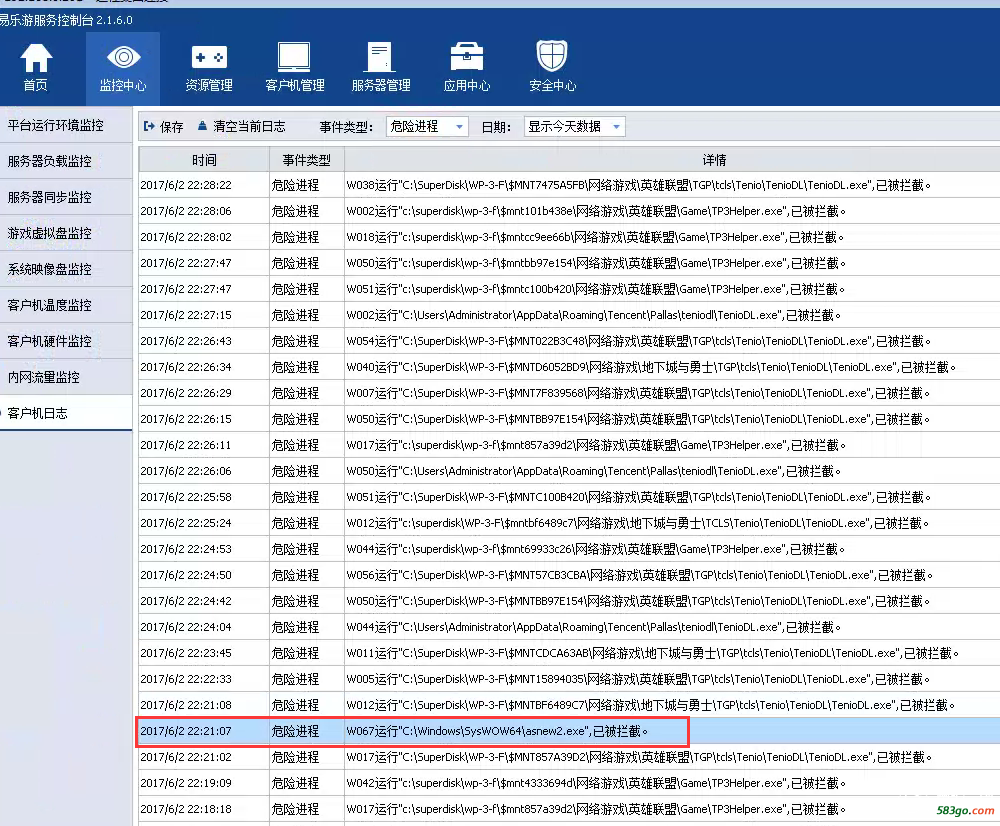Screen dimensions: 1000x826
Task: Open the 首页 home icon
Action: click(36, 67)
